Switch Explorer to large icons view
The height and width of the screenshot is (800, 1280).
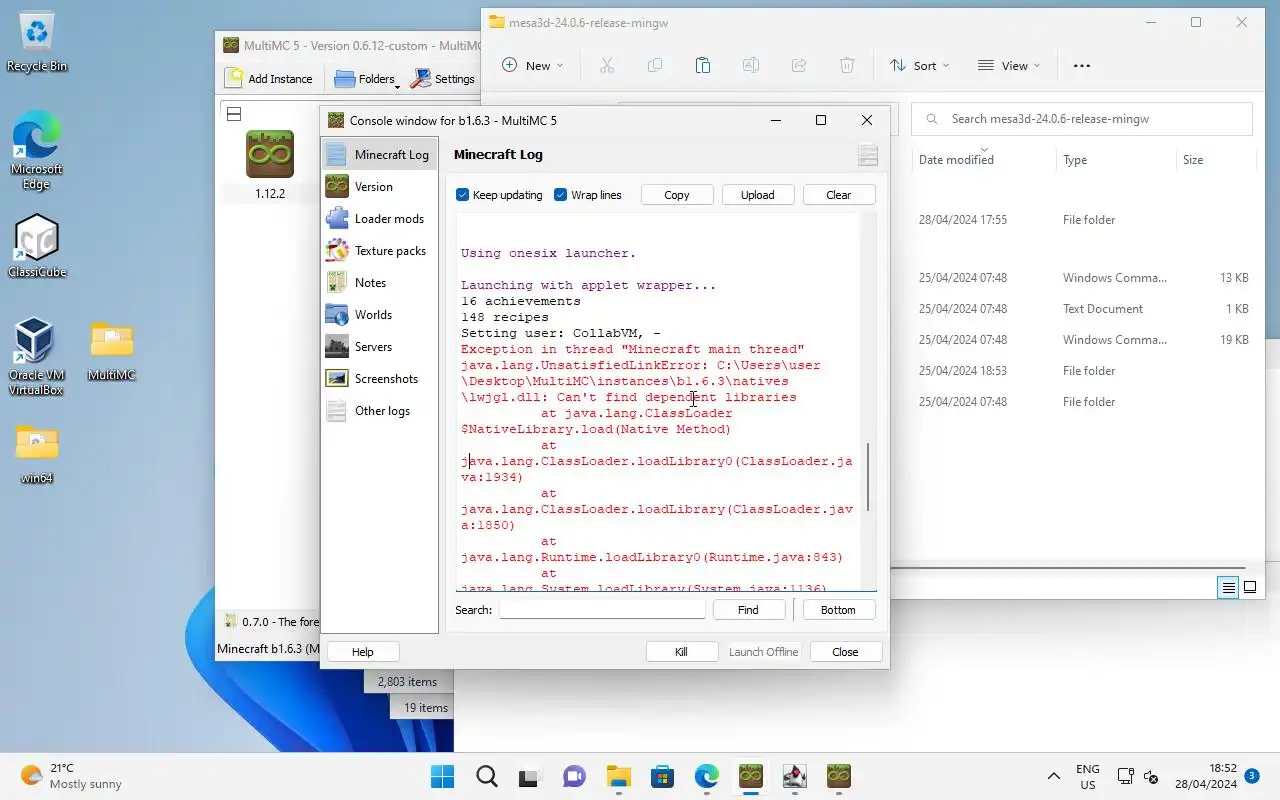(1250, 588)
